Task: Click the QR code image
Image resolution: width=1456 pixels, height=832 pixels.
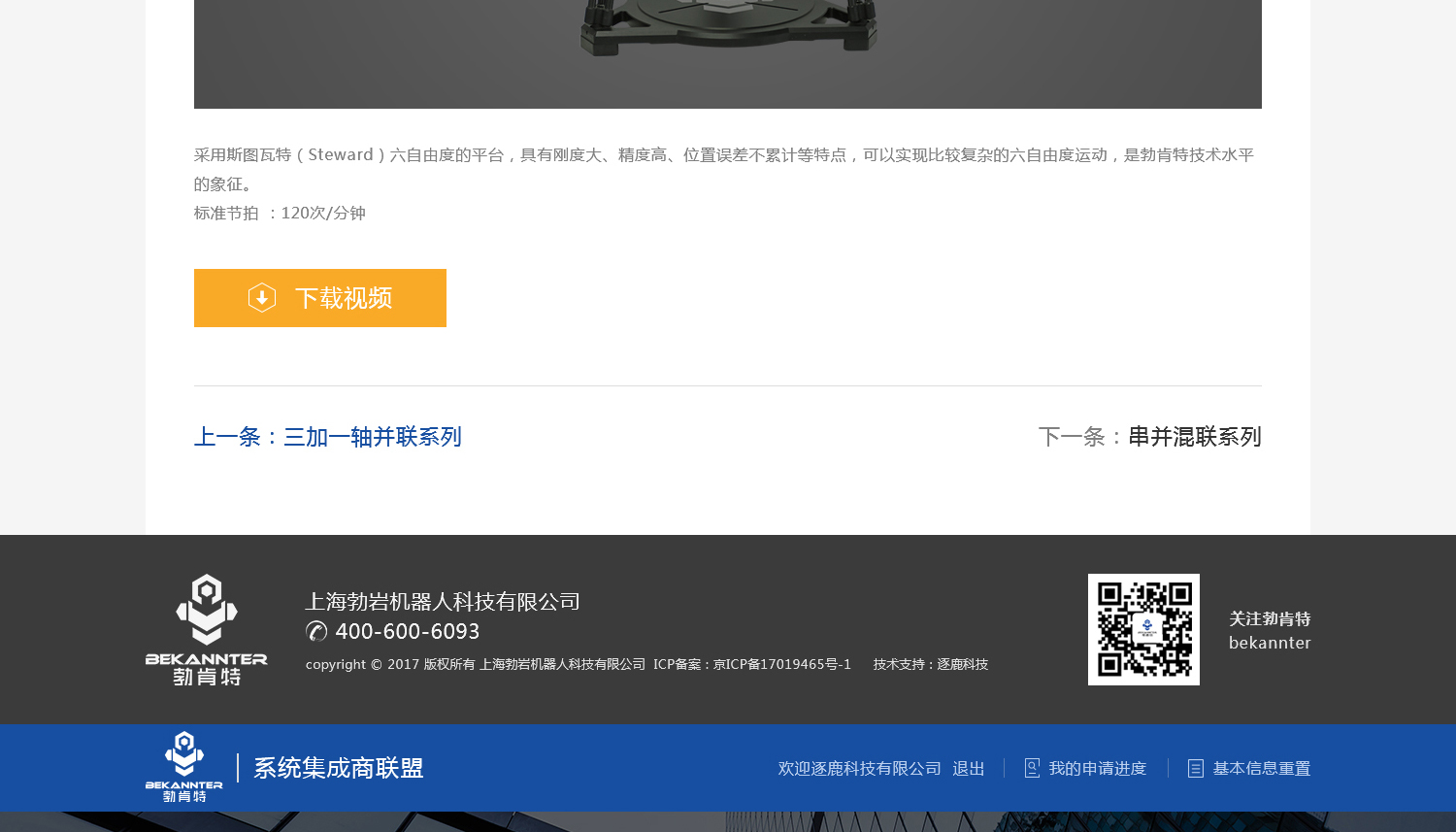Action: [x=1143, y=629]
